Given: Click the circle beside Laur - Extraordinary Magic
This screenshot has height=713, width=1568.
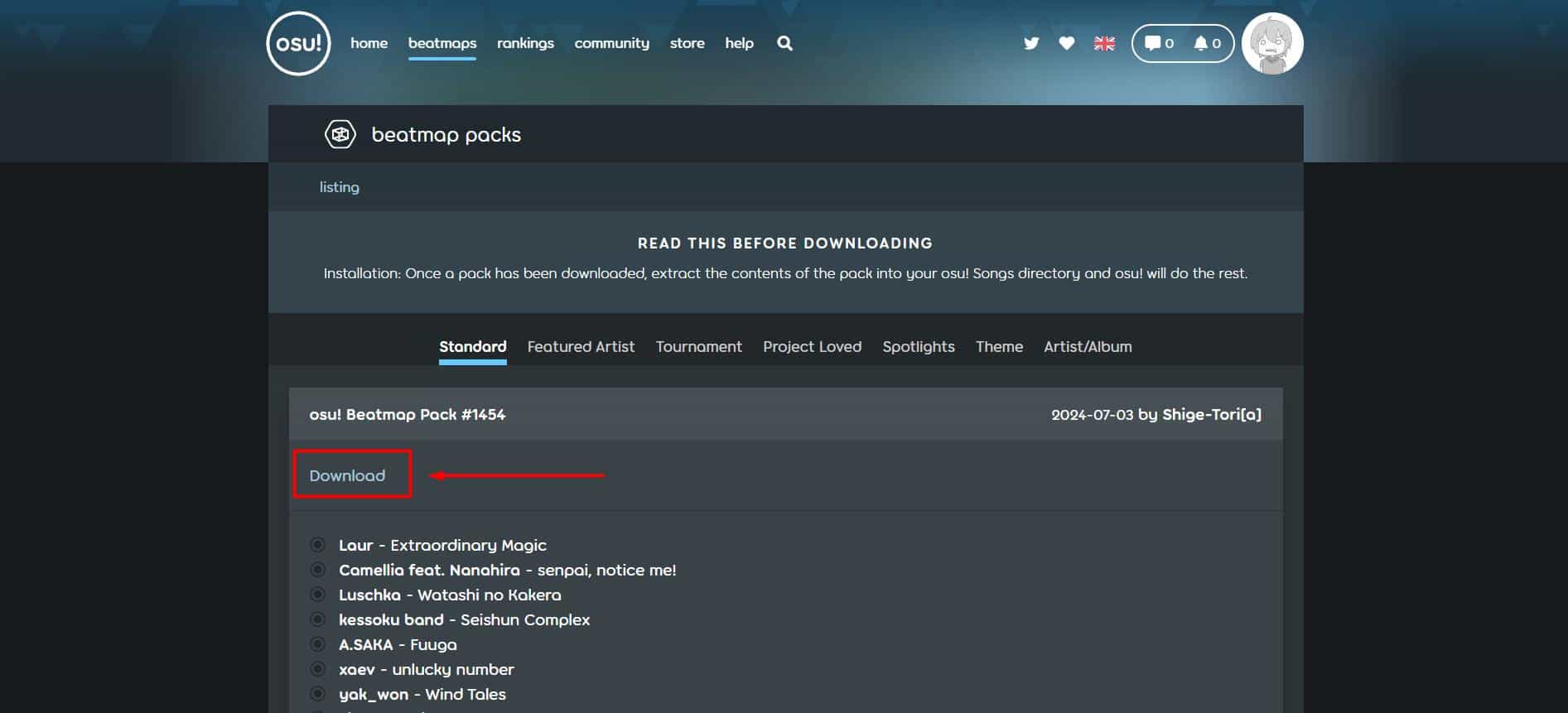Looking at the screenshot, I should tap(317, 545).
